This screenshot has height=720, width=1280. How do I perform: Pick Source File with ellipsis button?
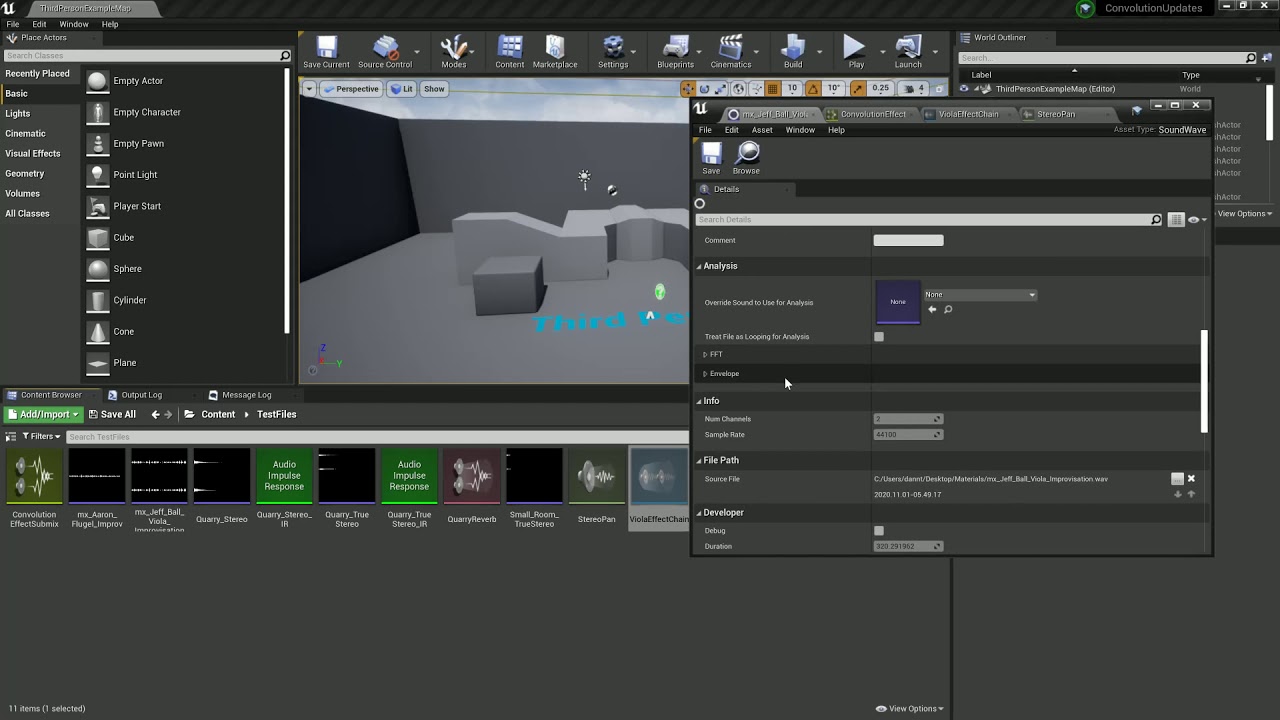1177,479
